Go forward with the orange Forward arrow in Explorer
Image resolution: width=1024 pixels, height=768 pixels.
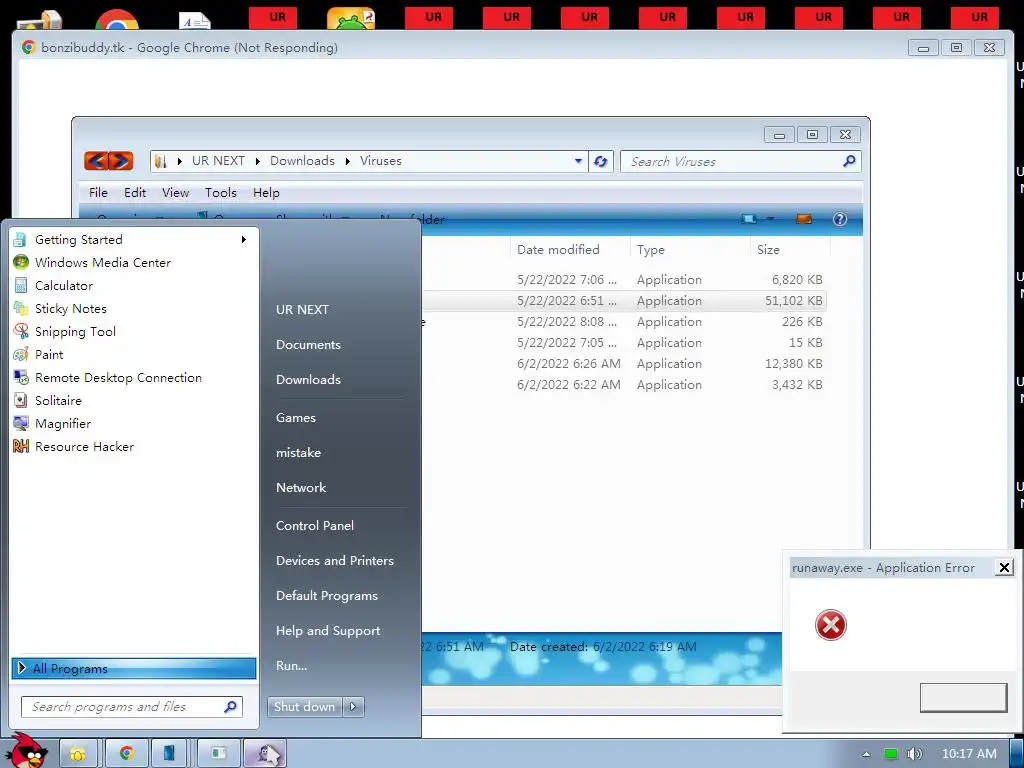click(121, 161)
